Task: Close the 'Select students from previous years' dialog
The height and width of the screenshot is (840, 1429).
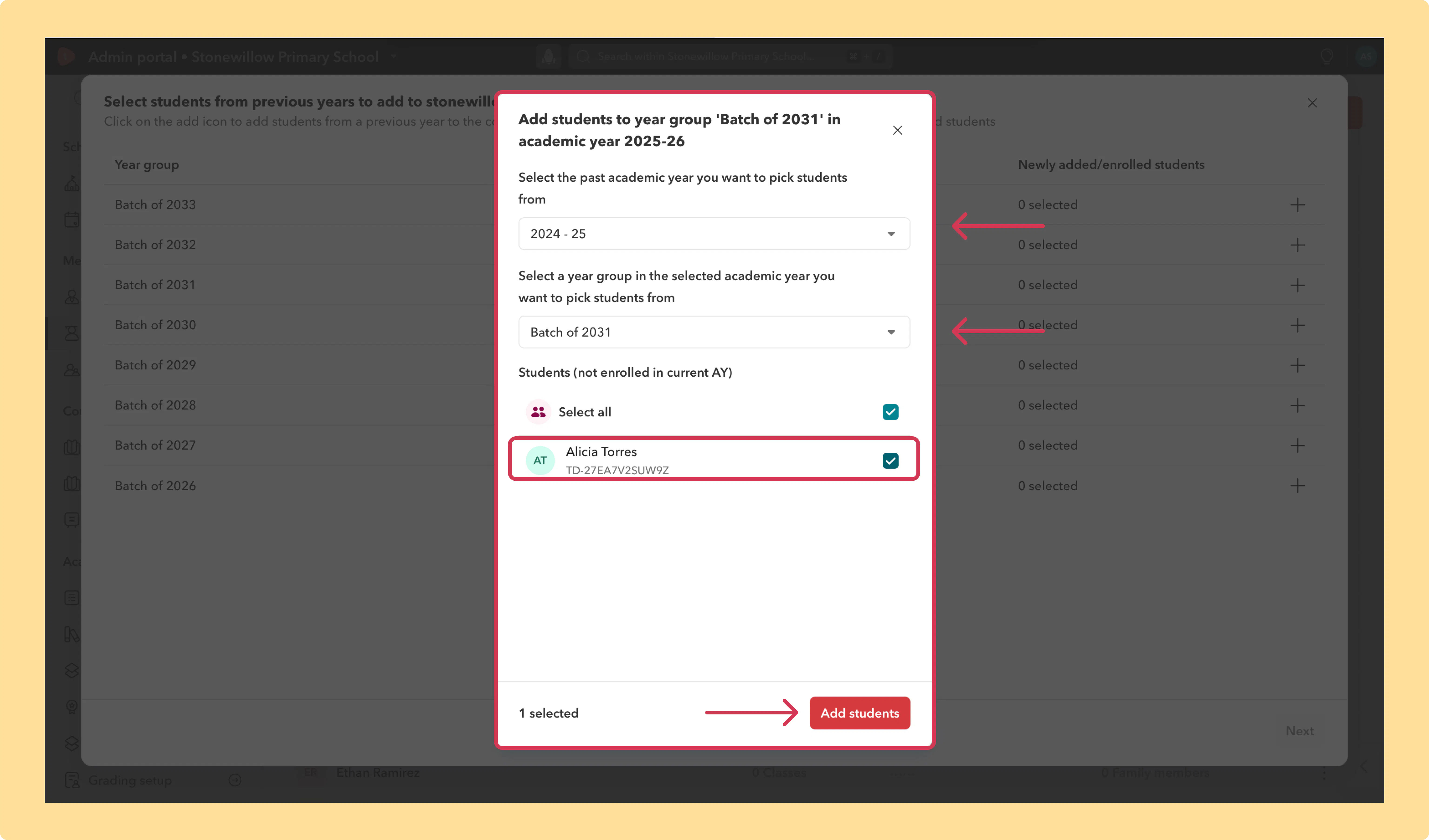Action: click(1312, 103)
